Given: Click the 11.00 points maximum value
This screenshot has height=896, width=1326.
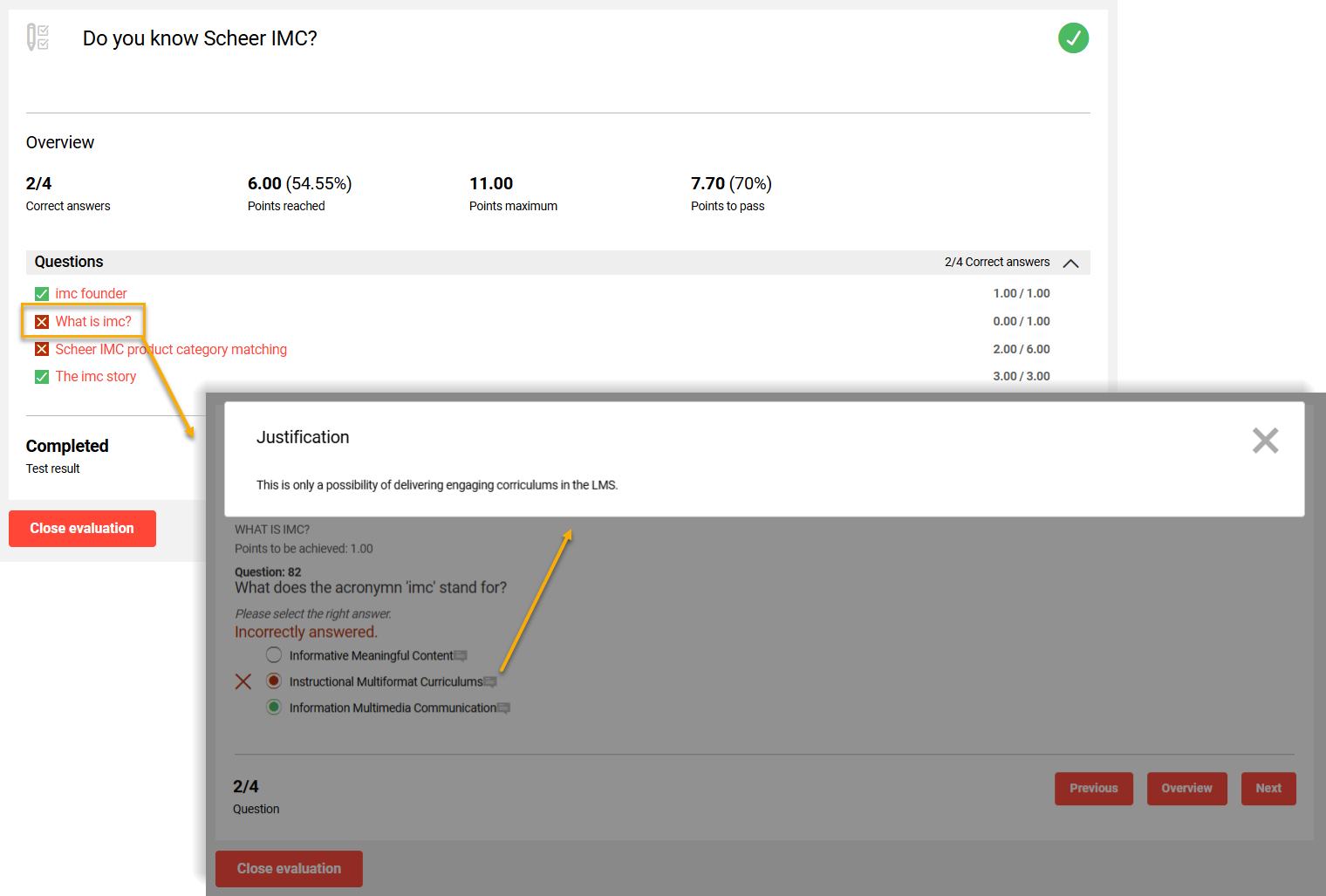Looking at the screenshot, I should [491, 184].
